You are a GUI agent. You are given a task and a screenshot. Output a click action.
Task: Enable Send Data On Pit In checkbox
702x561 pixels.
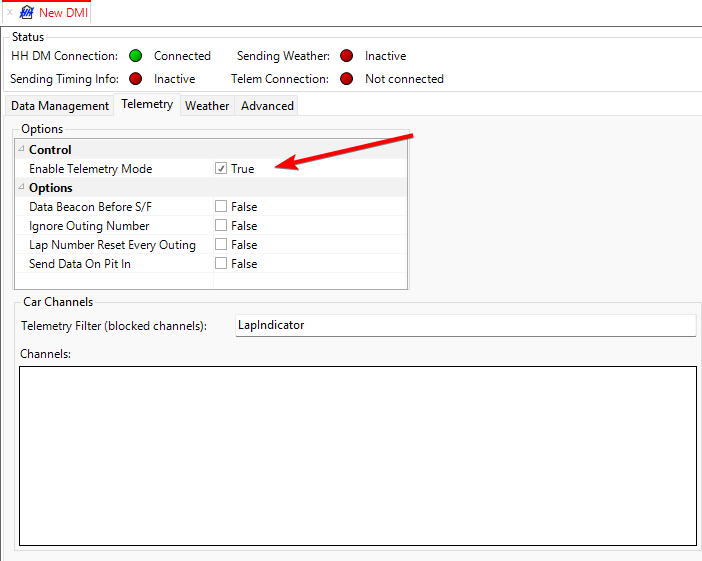(x=221, y=264)
